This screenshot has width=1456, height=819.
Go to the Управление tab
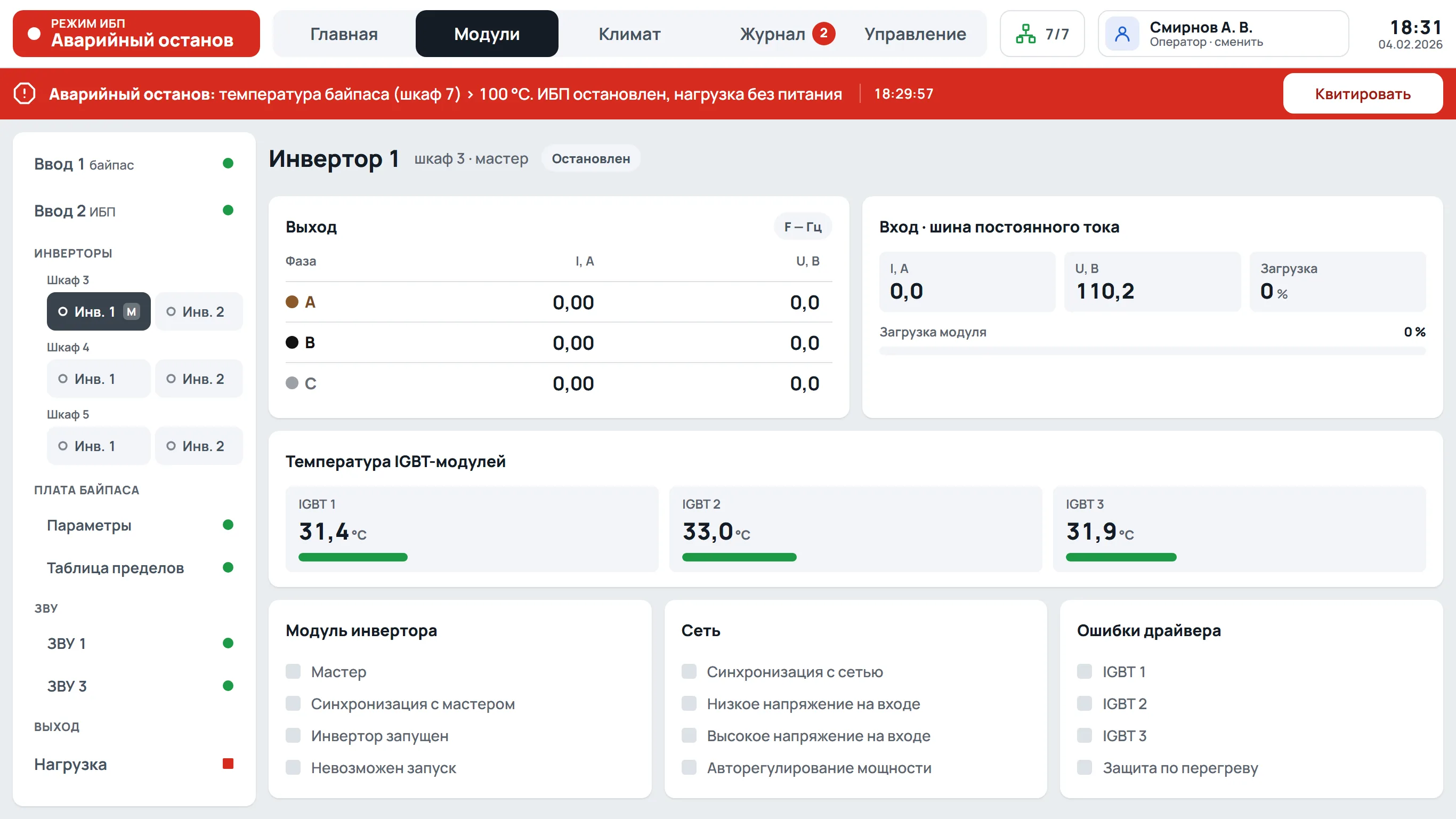click(x=915, y=34)
